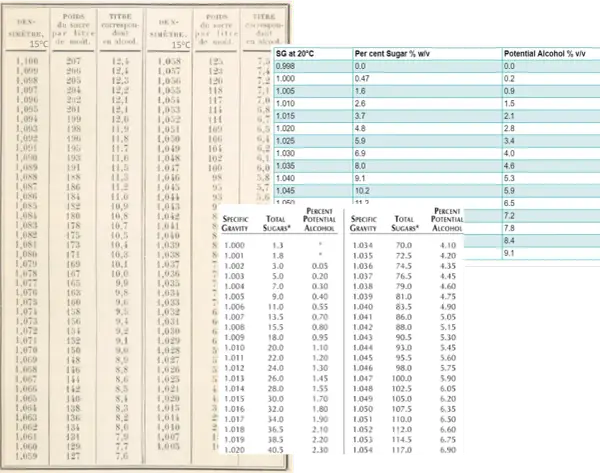600x473 pixels.
Task: Select the '1.030' cell in SG at 20°C
Action: pyautogui.click(x=285, y=153)
